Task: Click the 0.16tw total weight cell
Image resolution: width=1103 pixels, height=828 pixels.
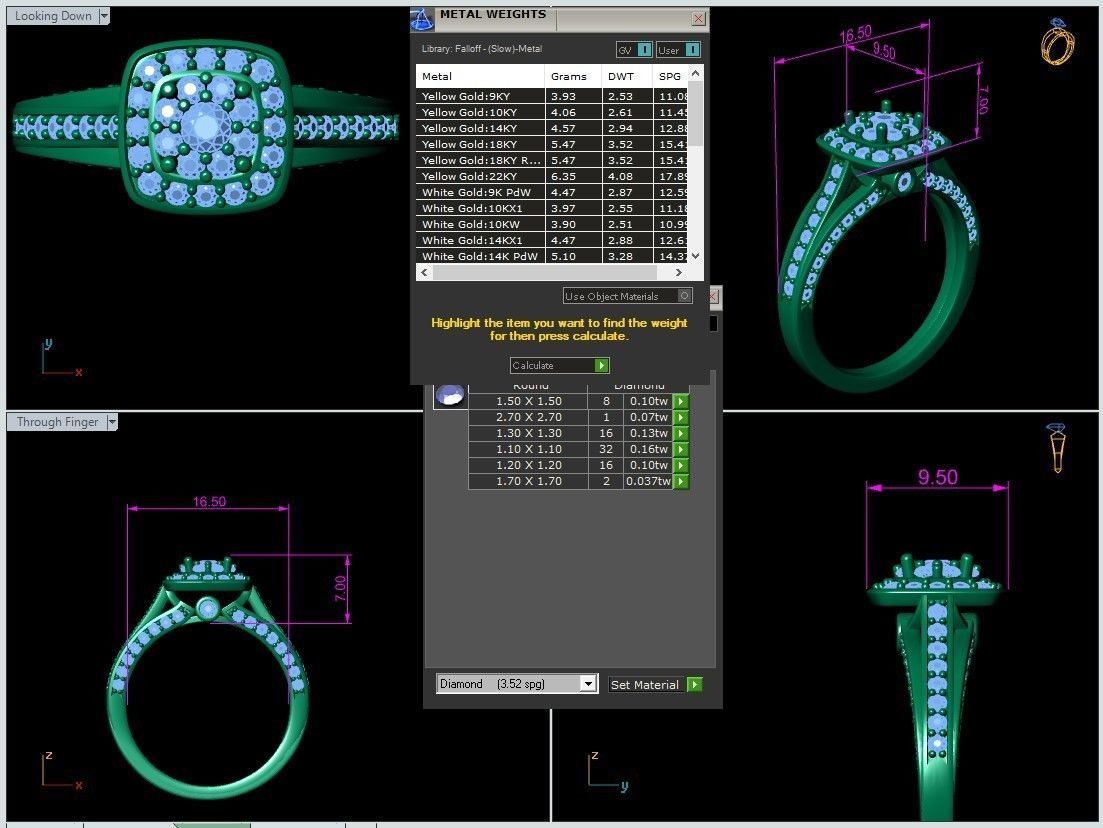Action: (x=648, y=450)
